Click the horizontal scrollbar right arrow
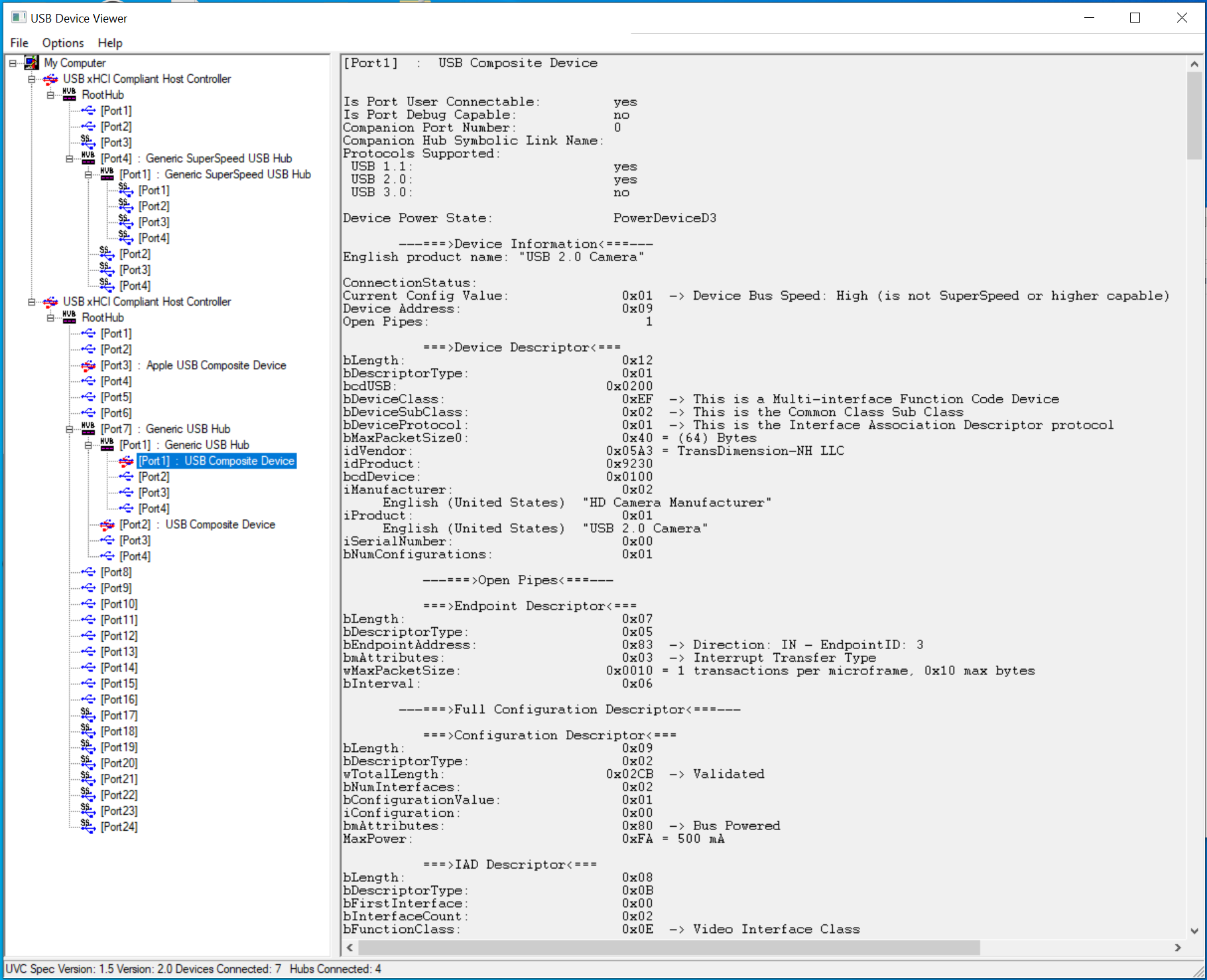This screenshot has width=1207, height=980. (x=1178, y=948)
